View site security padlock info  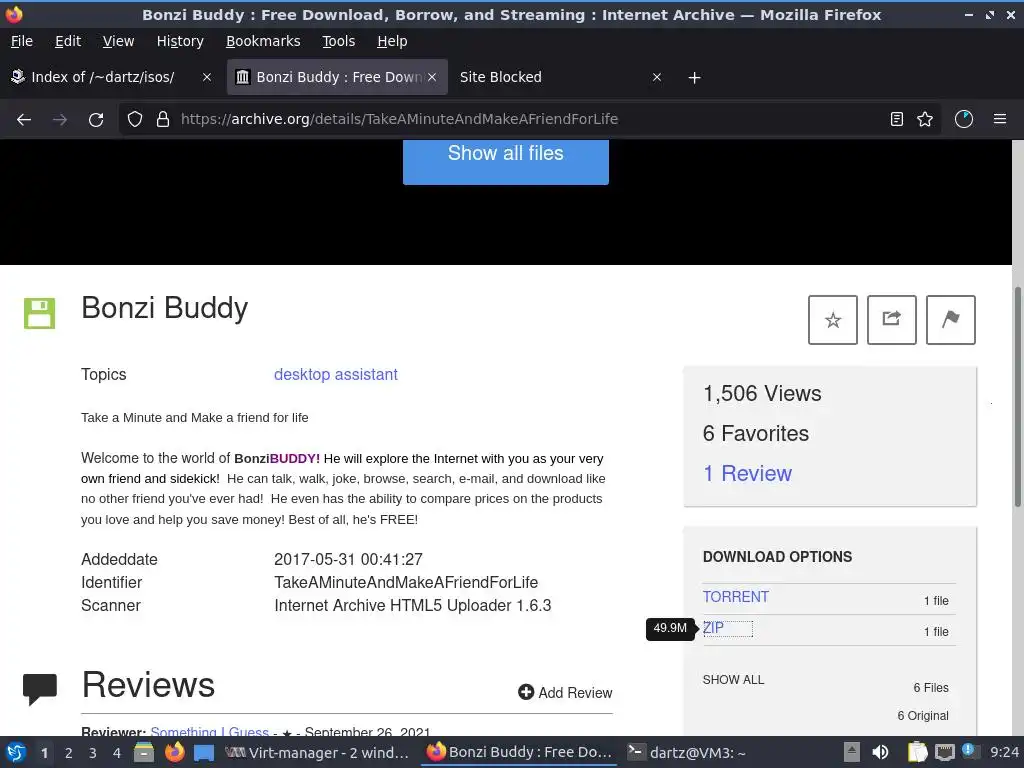pyautogui.click(x=163, y=119)
